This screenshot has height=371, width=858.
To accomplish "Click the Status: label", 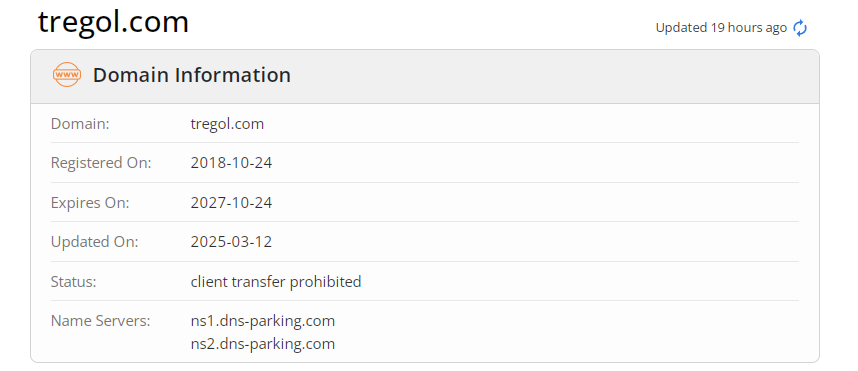I will pyautogui.click(x=73, y=282).
